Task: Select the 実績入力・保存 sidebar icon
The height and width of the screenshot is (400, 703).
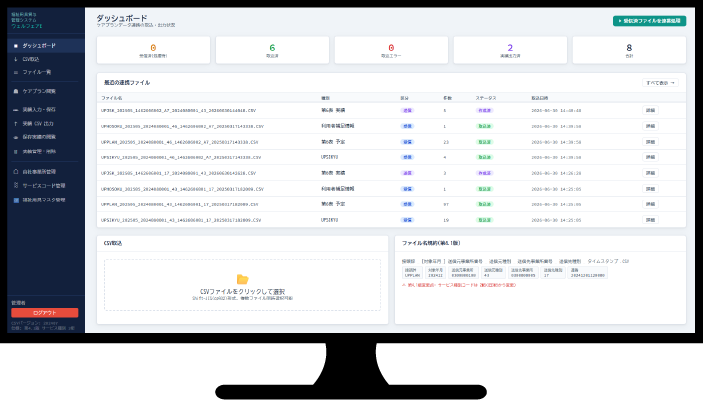Action: coord(16,109)
